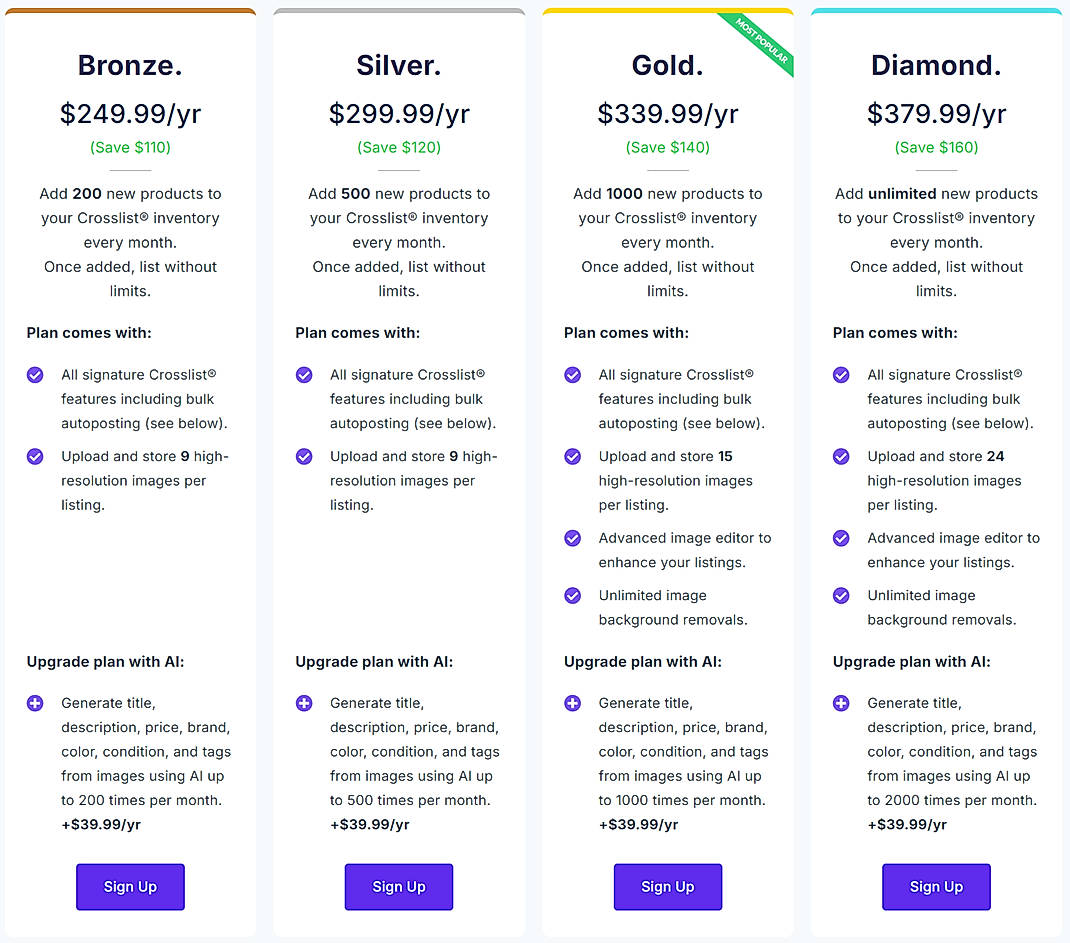Select the checkmark beside Diamond advanced image editor
This screenshot has width=1070, height=943.
pos(841,538)
